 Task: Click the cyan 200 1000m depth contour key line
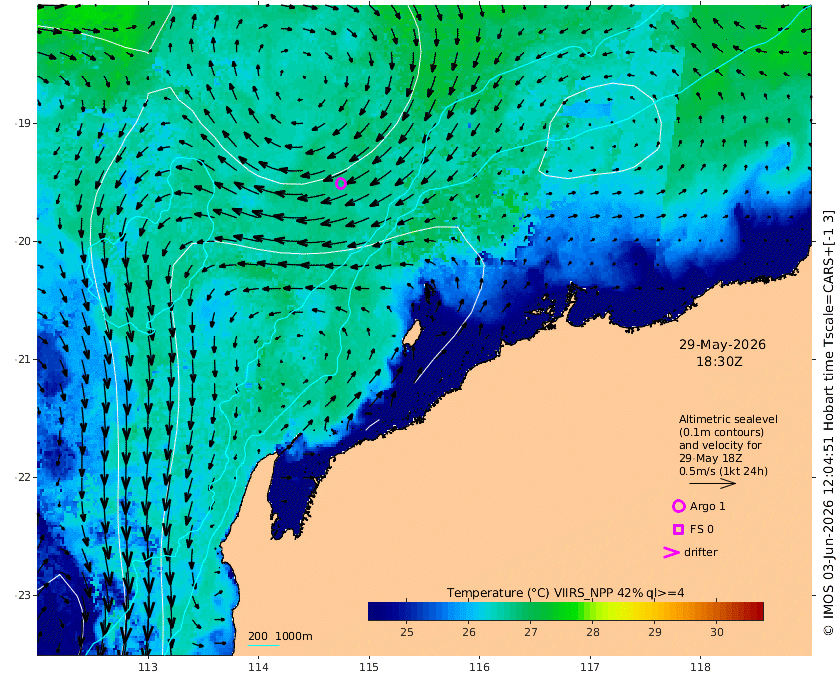pos(264,645)
